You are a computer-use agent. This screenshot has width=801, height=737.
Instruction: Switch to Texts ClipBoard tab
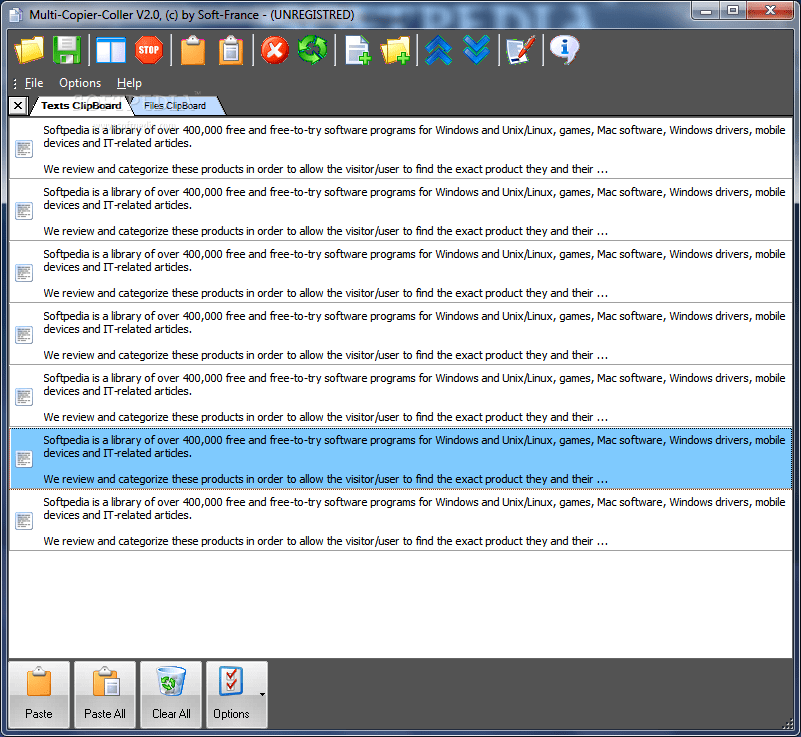(x=81, y=105)
